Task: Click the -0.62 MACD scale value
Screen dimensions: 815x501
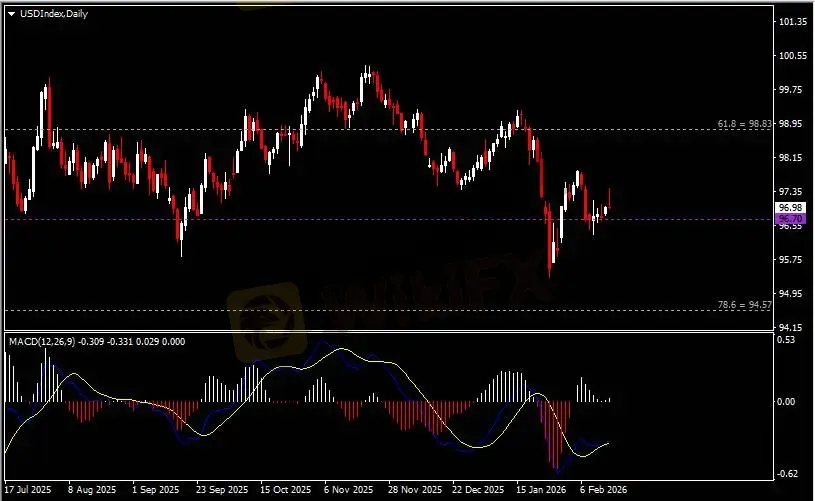Action: point(791,475)
